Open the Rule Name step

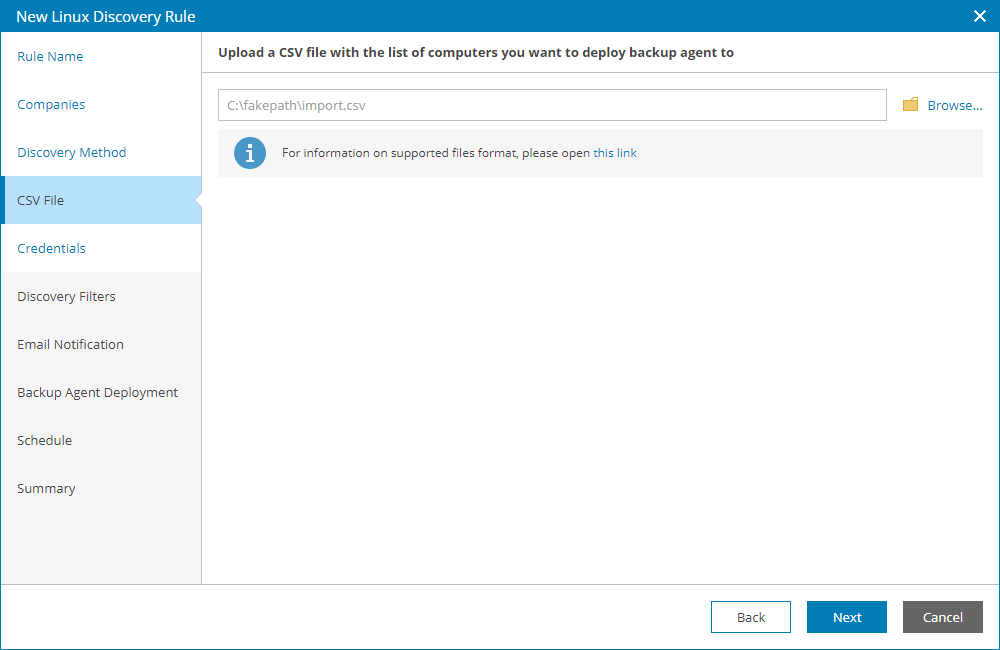point(49,56)
